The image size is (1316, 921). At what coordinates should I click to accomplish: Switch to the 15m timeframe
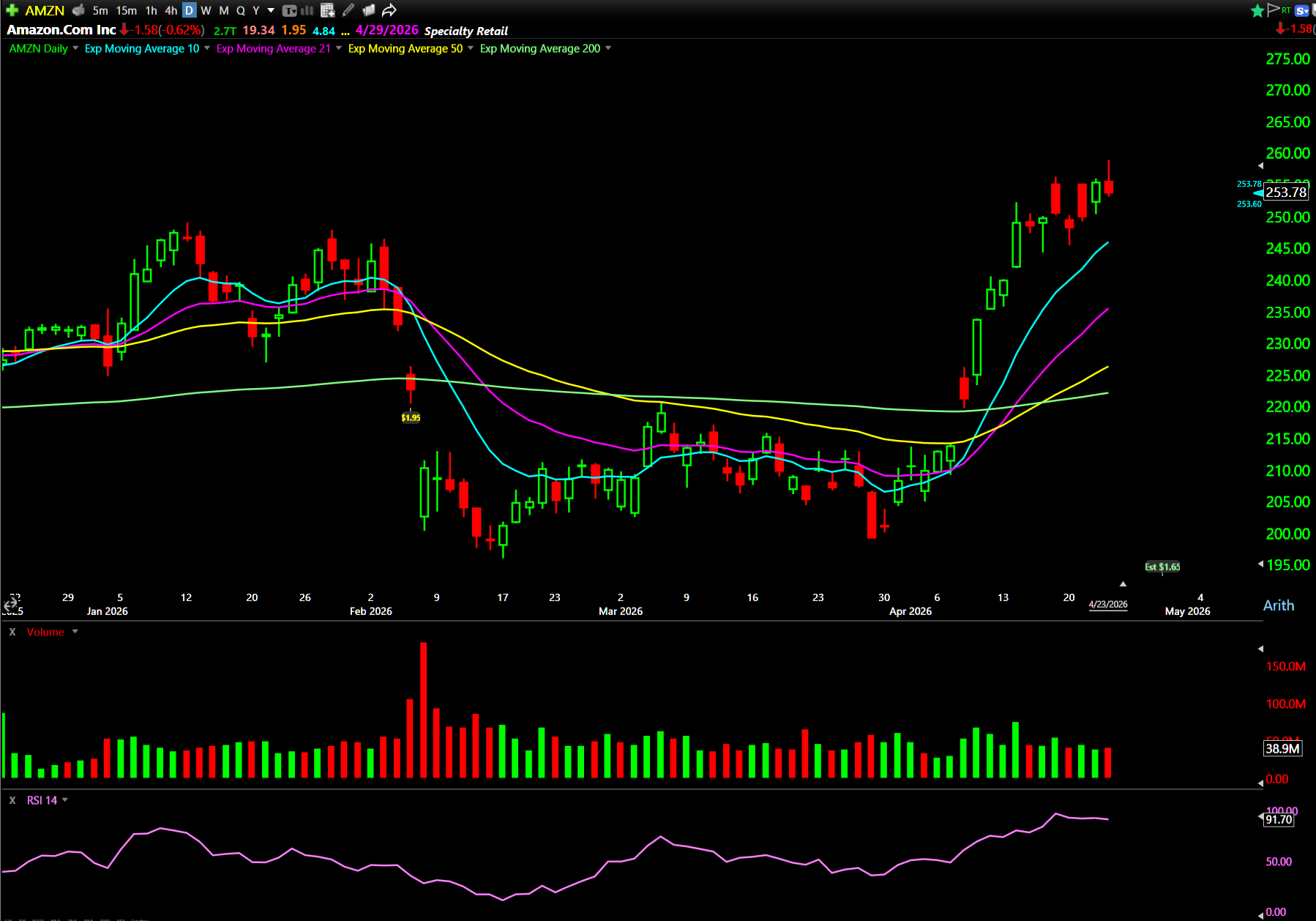coord(127,10)
